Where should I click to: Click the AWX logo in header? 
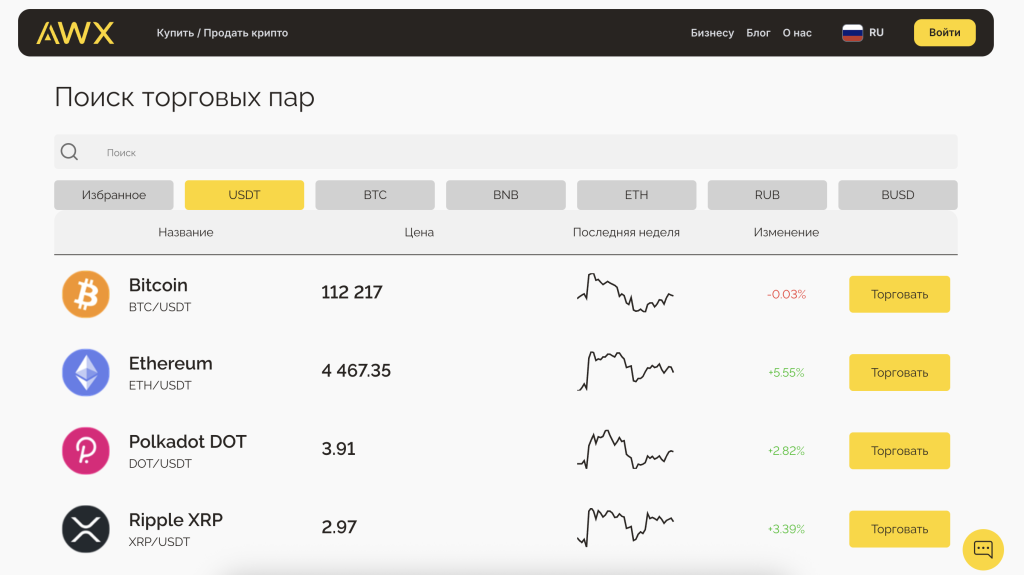click(75, 33)
